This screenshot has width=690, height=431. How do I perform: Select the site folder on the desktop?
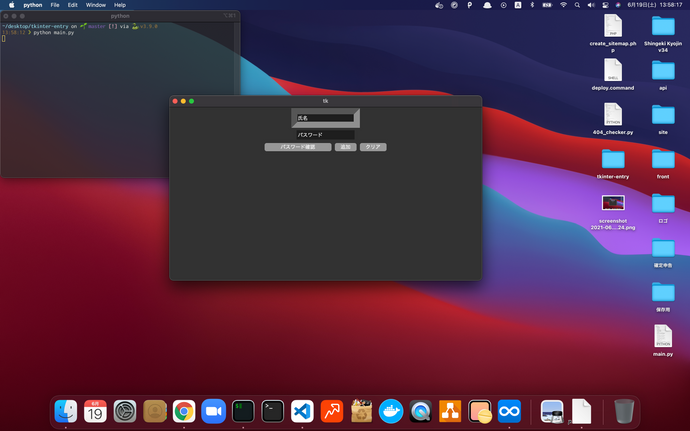coord(663,114)
